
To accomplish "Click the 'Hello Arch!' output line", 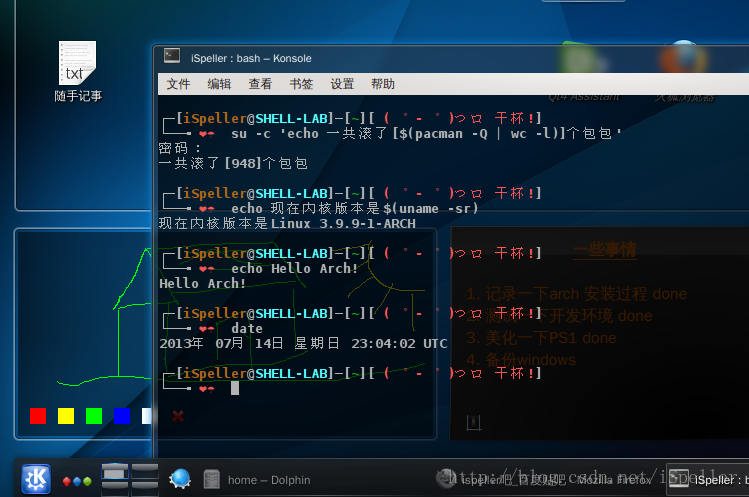I will (x=203, y=283).
